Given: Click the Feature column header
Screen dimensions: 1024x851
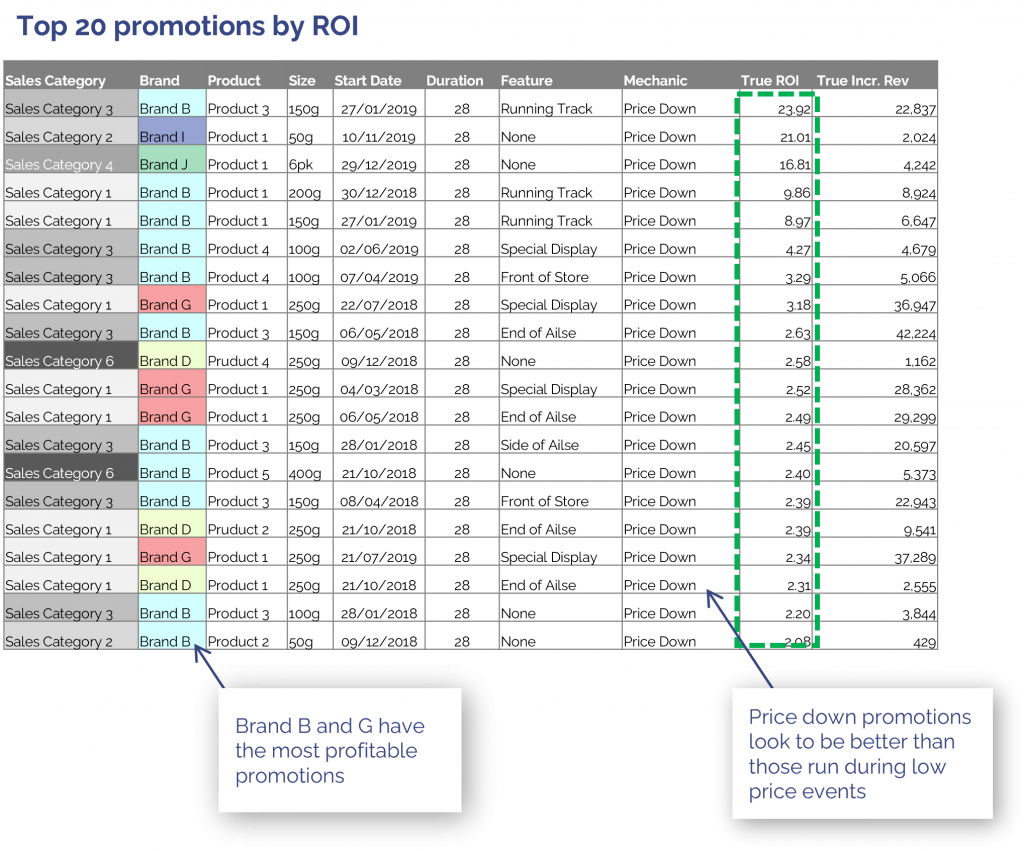Looking at the screenshot, I should click(527, 81).
